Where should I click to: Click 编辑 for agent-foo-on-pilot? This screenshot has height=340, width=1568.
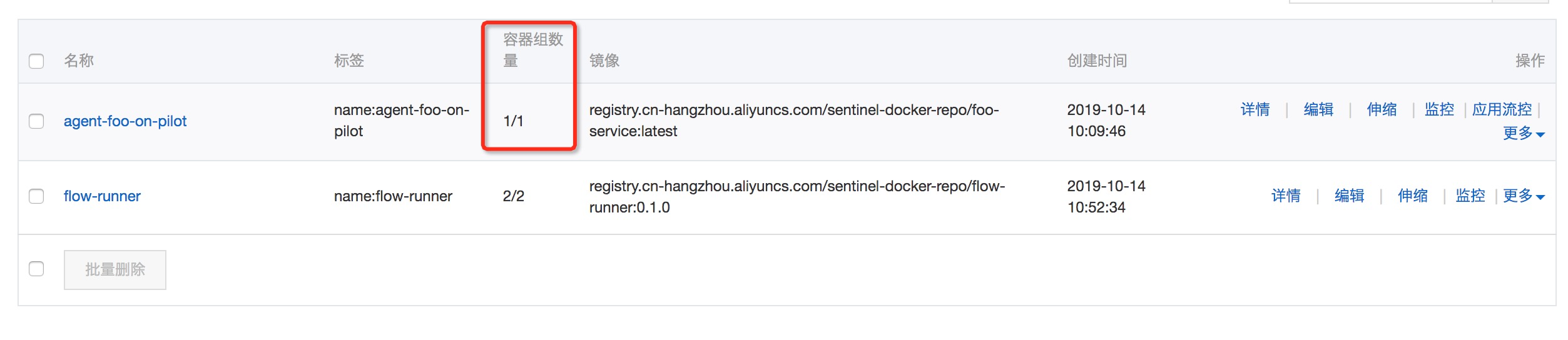point(1318,110)
